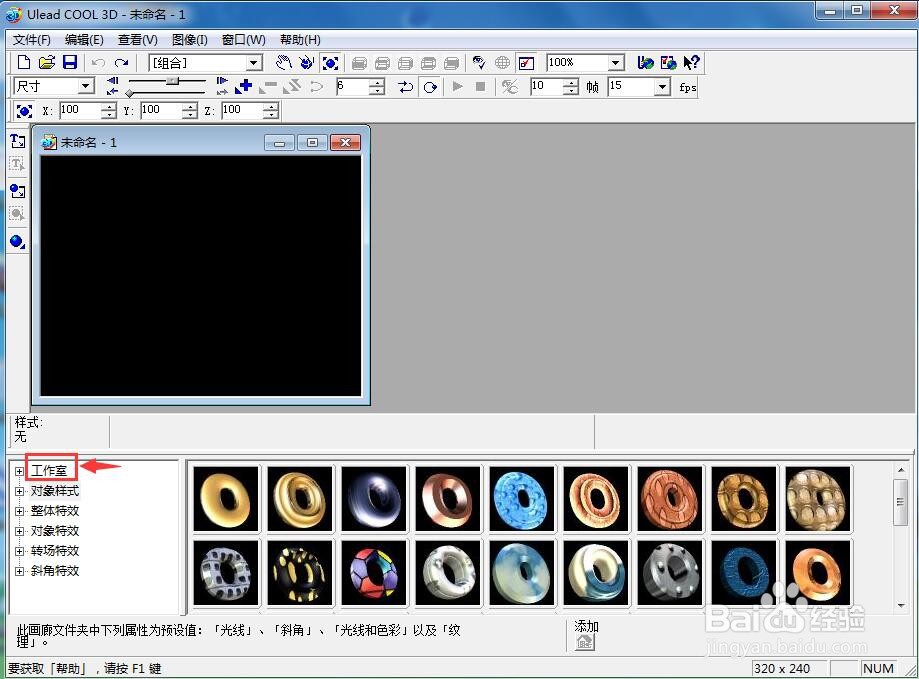Viewport: 919px width, 679px height.
Task: Click the timeline frame slider thumb
Action: [172, 81]
